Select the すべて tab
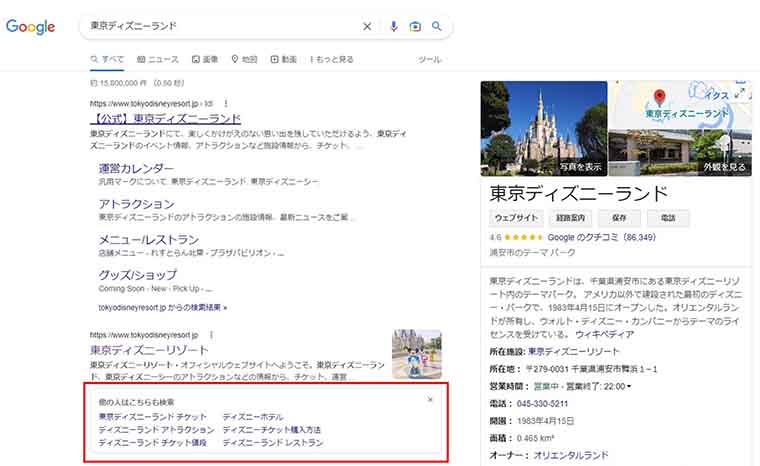This screenshot has height=466, width=760. click(107, 59)
